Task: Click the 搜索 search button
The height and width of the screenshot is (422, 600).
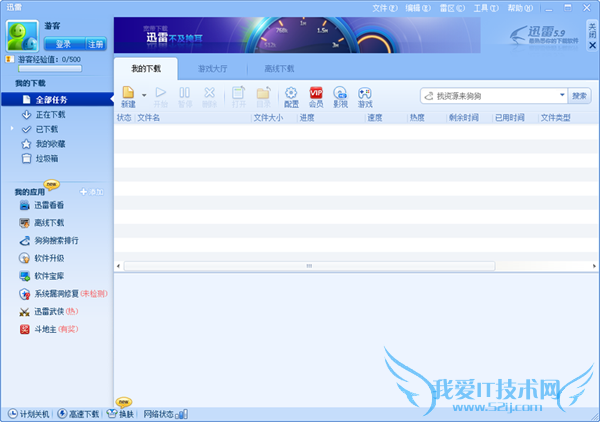Action: point(579,96)
